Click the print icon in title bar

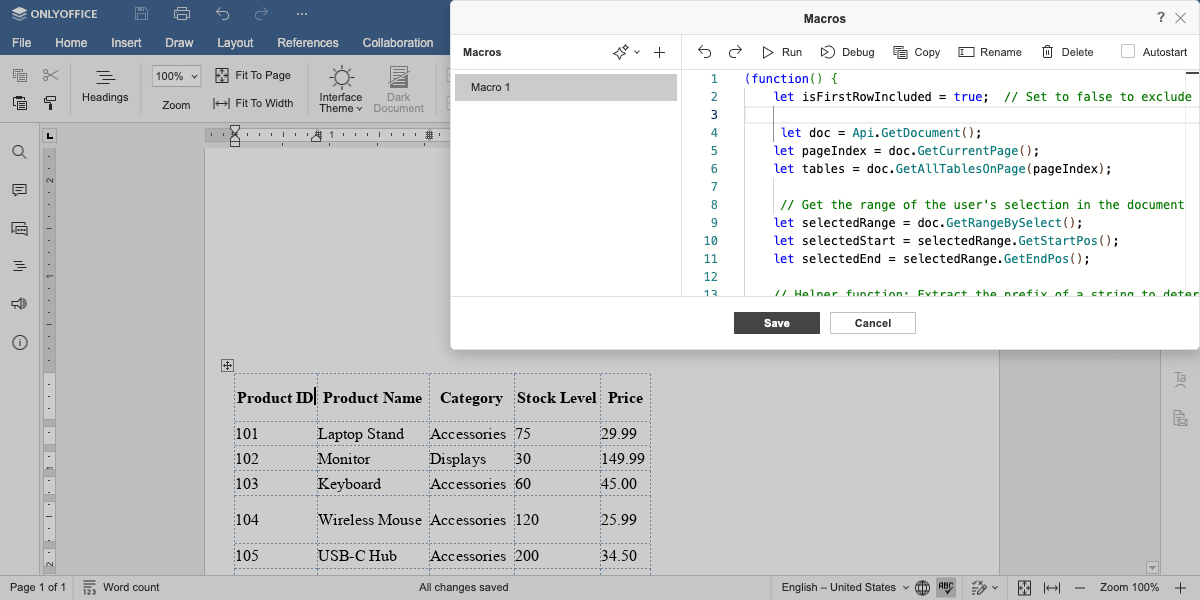[x=181, y=14]
